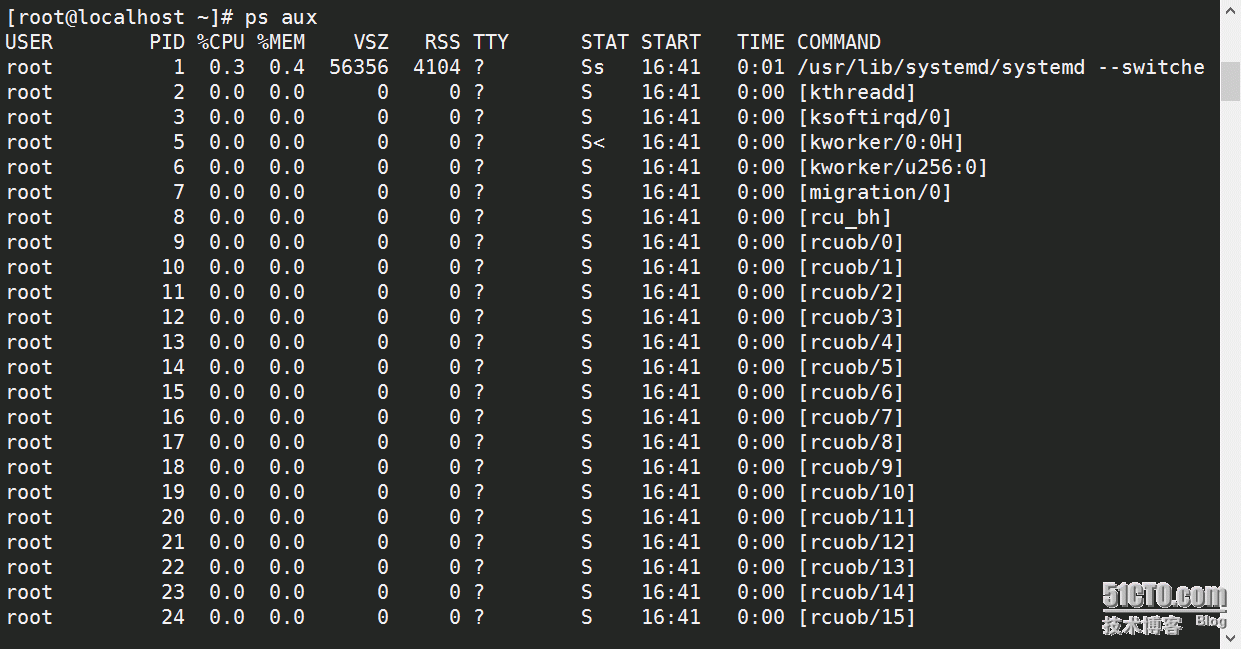Click the 'ps aux' command text
This screenshot has width=1241, height=649.
[x=281, y=17]
